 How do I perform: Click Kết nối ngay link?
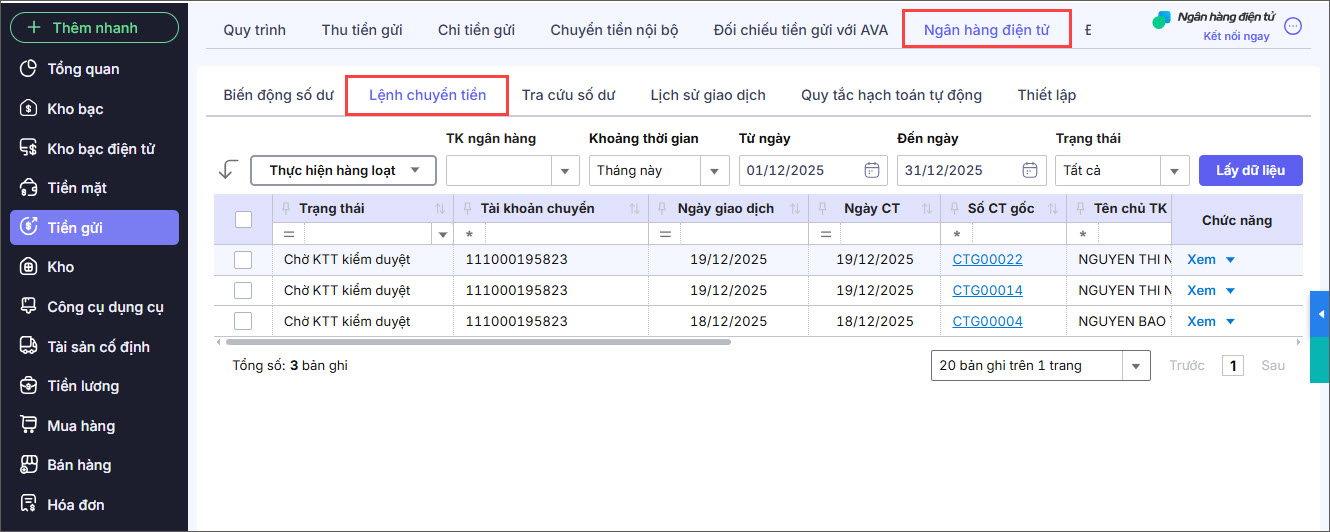pyautogui.click(x=1236, y=36)
